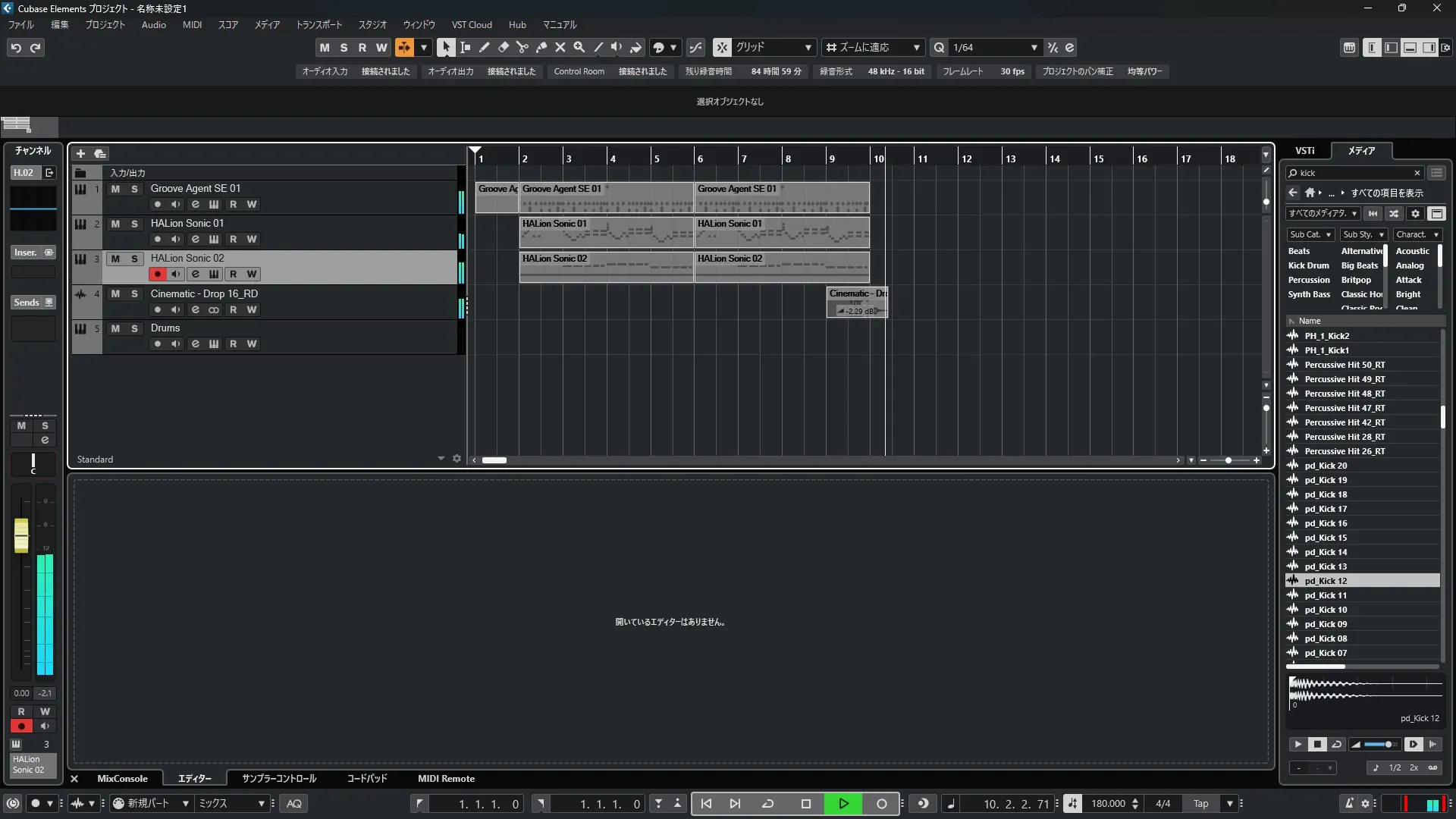
Task: Choose the Zoom magnifier tool
Action: (579, 47)
